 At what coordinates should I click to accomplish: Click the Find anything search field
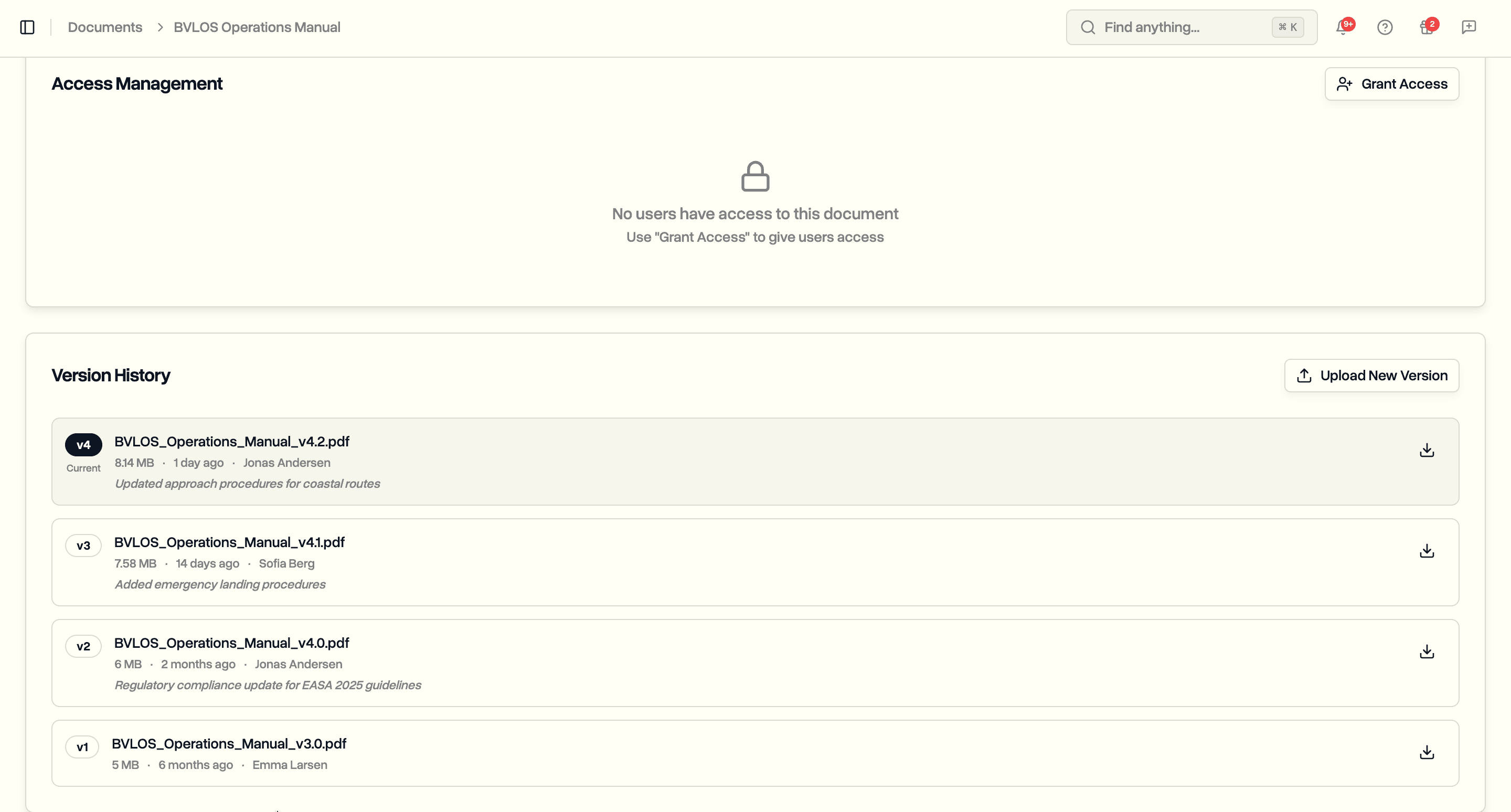click(x=1167, y=27)
